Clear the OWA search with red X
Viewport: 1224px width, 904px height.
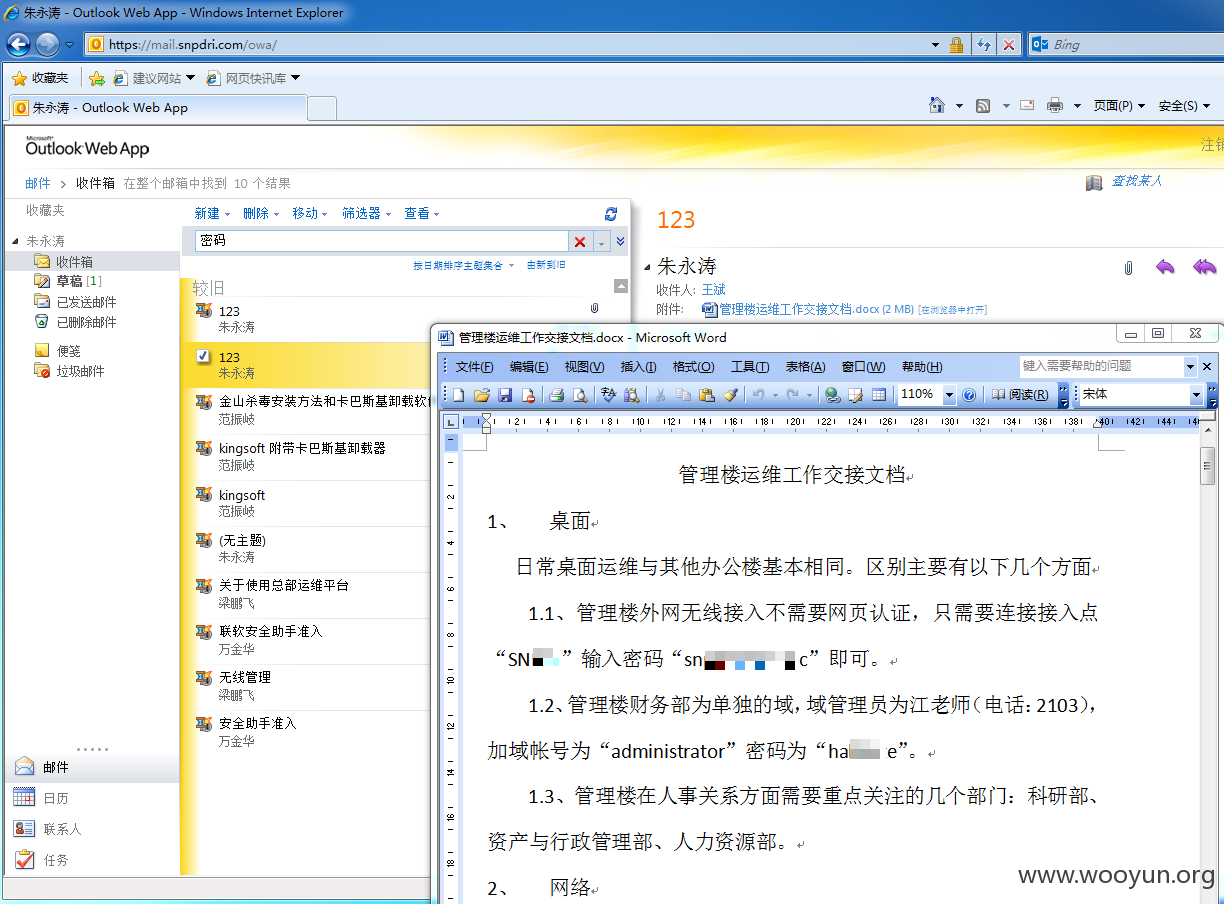[x=580, y=241]
